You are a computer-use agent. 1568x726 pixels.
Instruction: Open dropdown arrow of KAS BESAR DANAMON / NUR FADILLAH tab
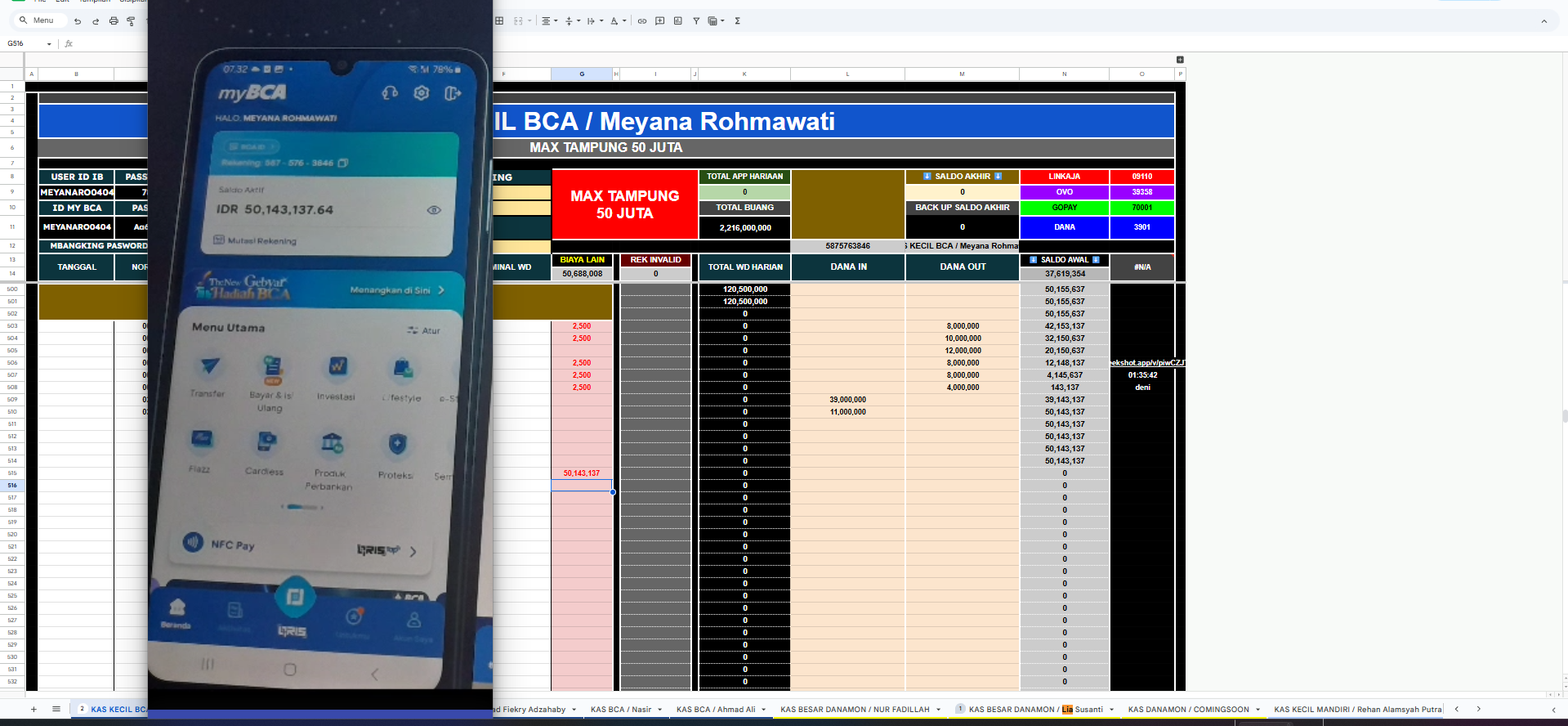click(938, 710)
